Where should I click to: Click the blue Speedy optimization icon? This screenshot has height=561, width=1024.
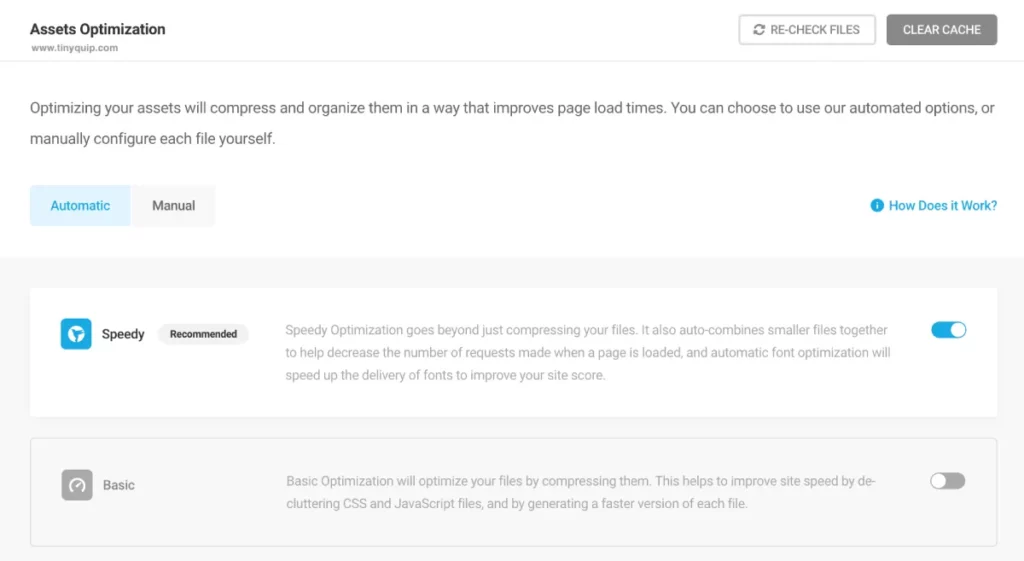pos(76,334)
